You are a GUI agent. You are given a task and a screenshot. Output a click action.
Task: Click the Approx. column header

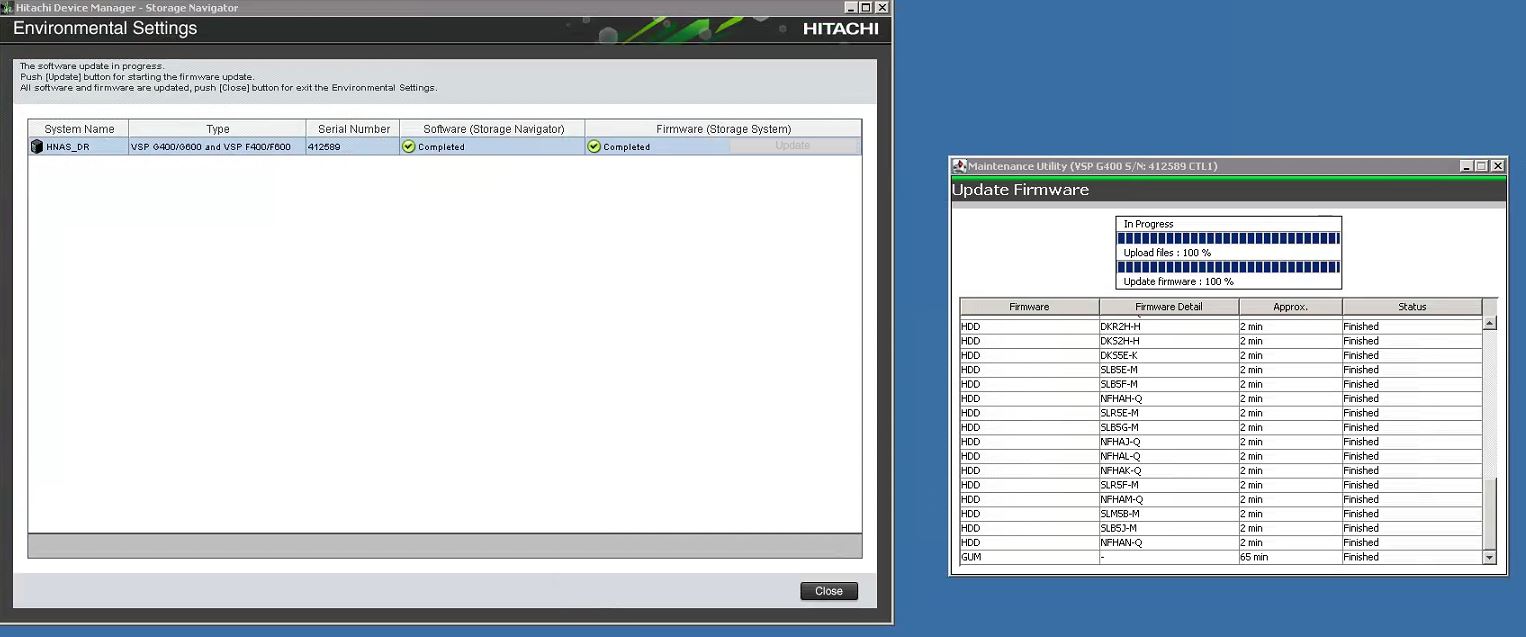[1291, 307]
